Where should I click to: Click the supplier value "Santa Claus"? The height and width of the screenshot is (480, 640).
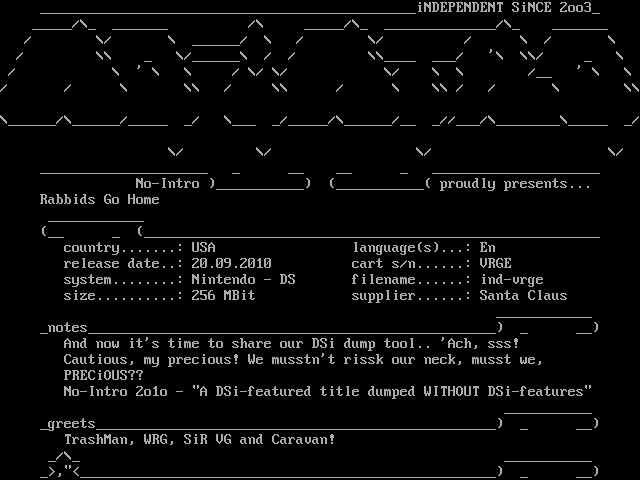pos(523,296)
